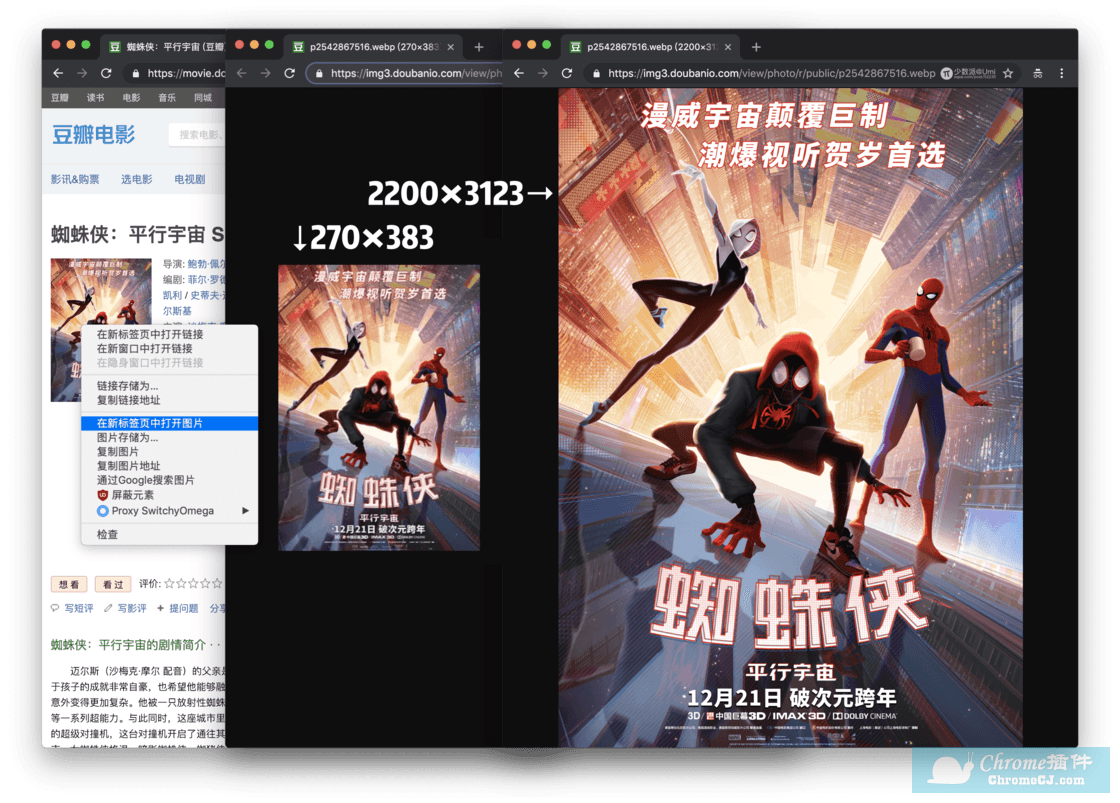Click the 豆瓣电影 logo
The image size is (1120, 803).
tap(94, 134)
